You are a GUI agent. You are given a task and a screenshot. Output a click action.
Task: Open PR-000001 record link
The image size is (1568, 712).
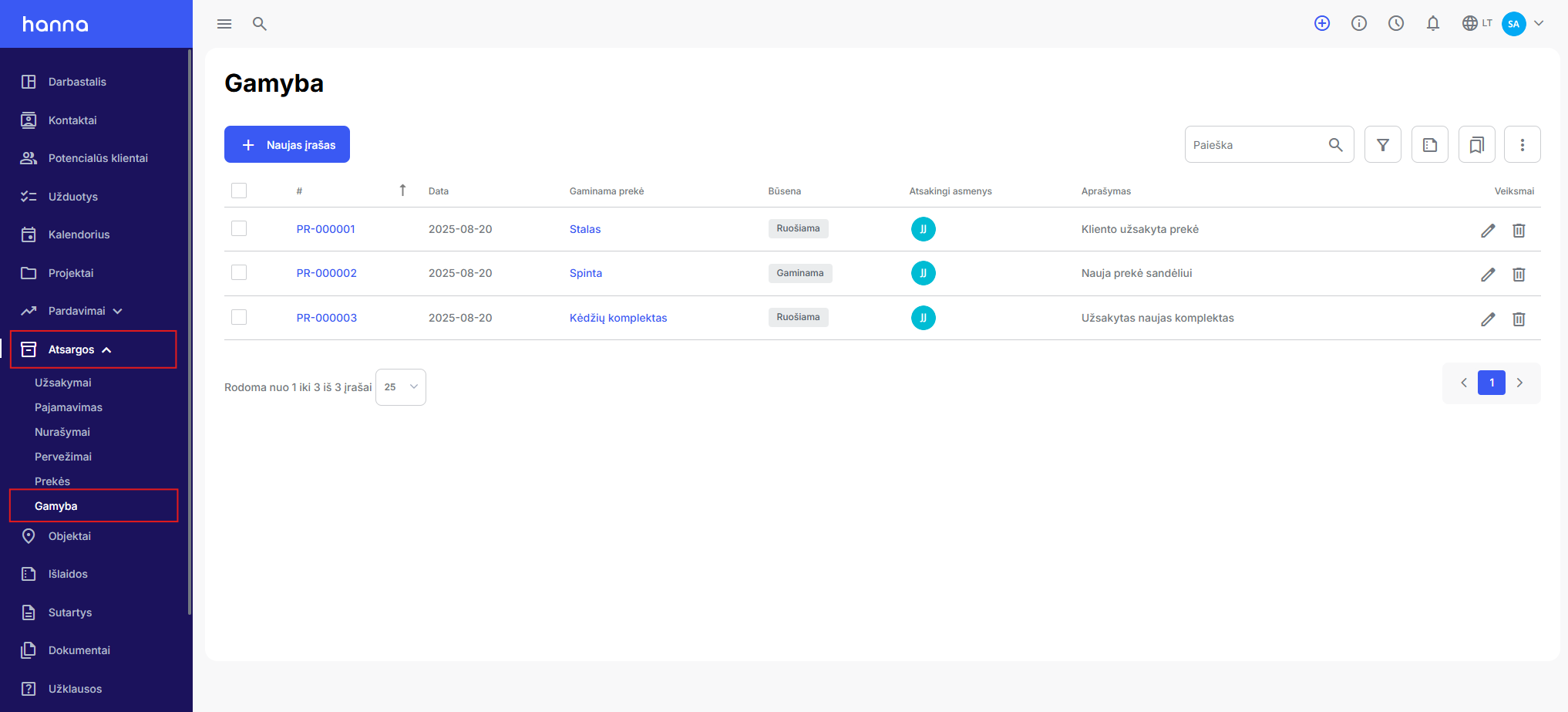[326, 229]
